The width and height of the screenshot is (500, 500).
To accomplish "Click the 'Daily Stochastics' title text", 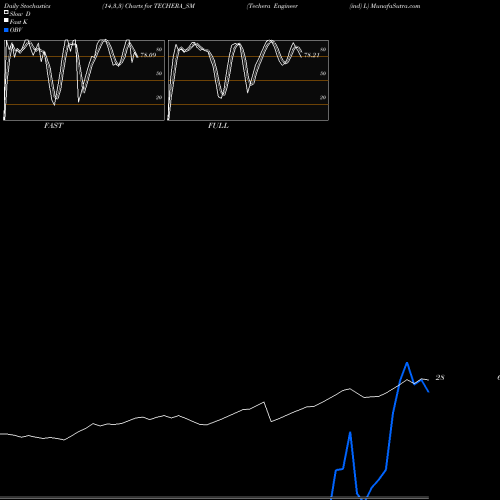I will (x=27, y=6).
